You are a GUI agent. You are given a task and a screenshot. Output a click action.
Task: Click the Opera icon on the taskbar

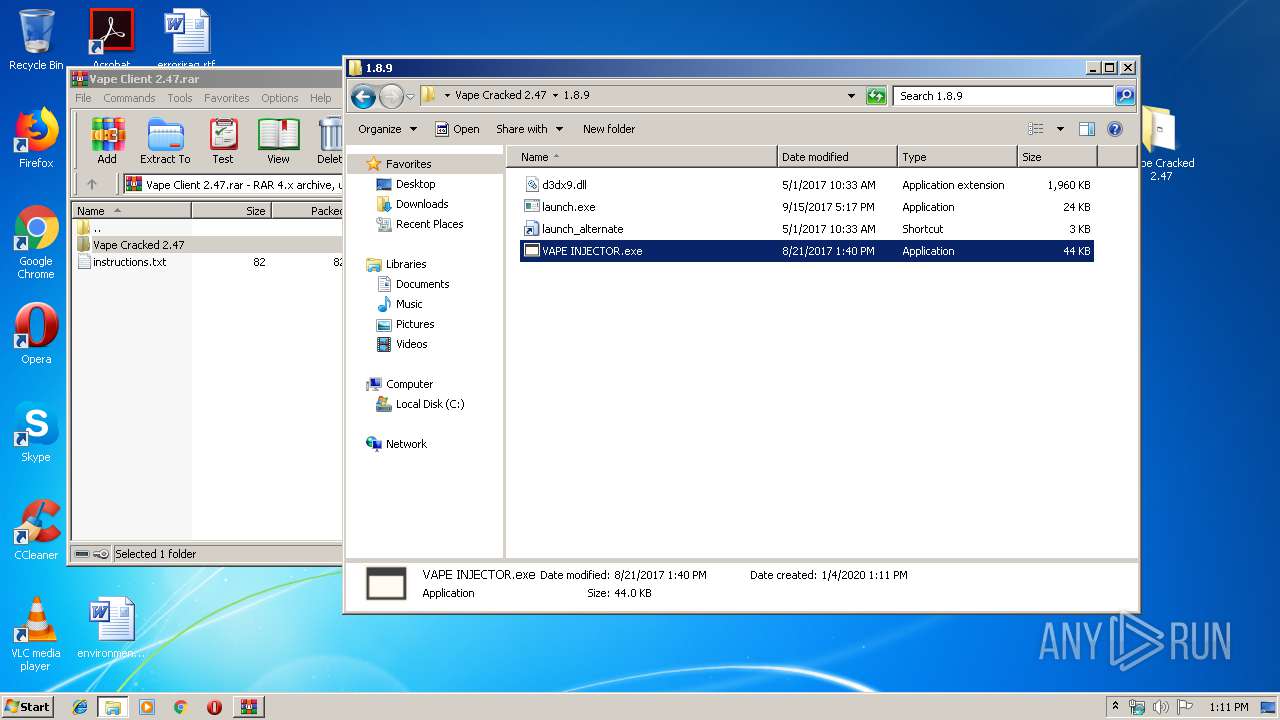[x=214, y=707]
